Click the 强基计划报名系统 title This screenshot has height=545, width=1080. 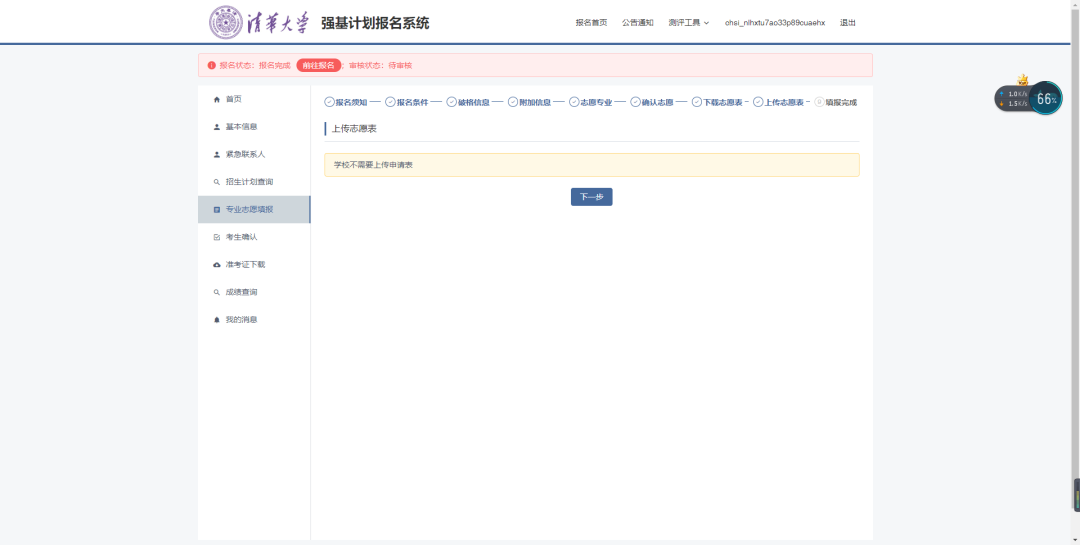click(375, 23)
